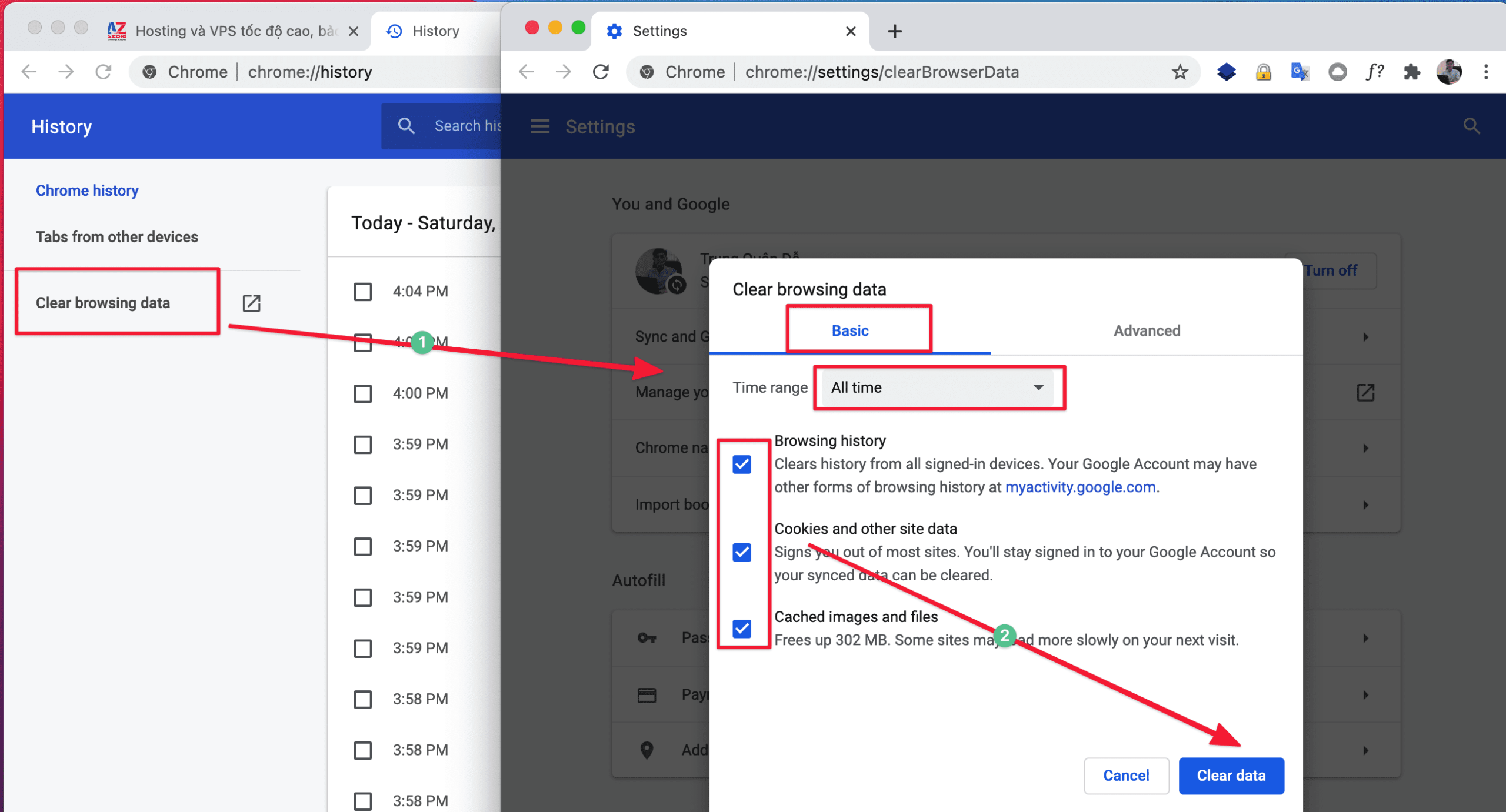Select checkbox for the 3:58 PM entry at bottom
This screenshot has width=1506, height=812.
363,801
